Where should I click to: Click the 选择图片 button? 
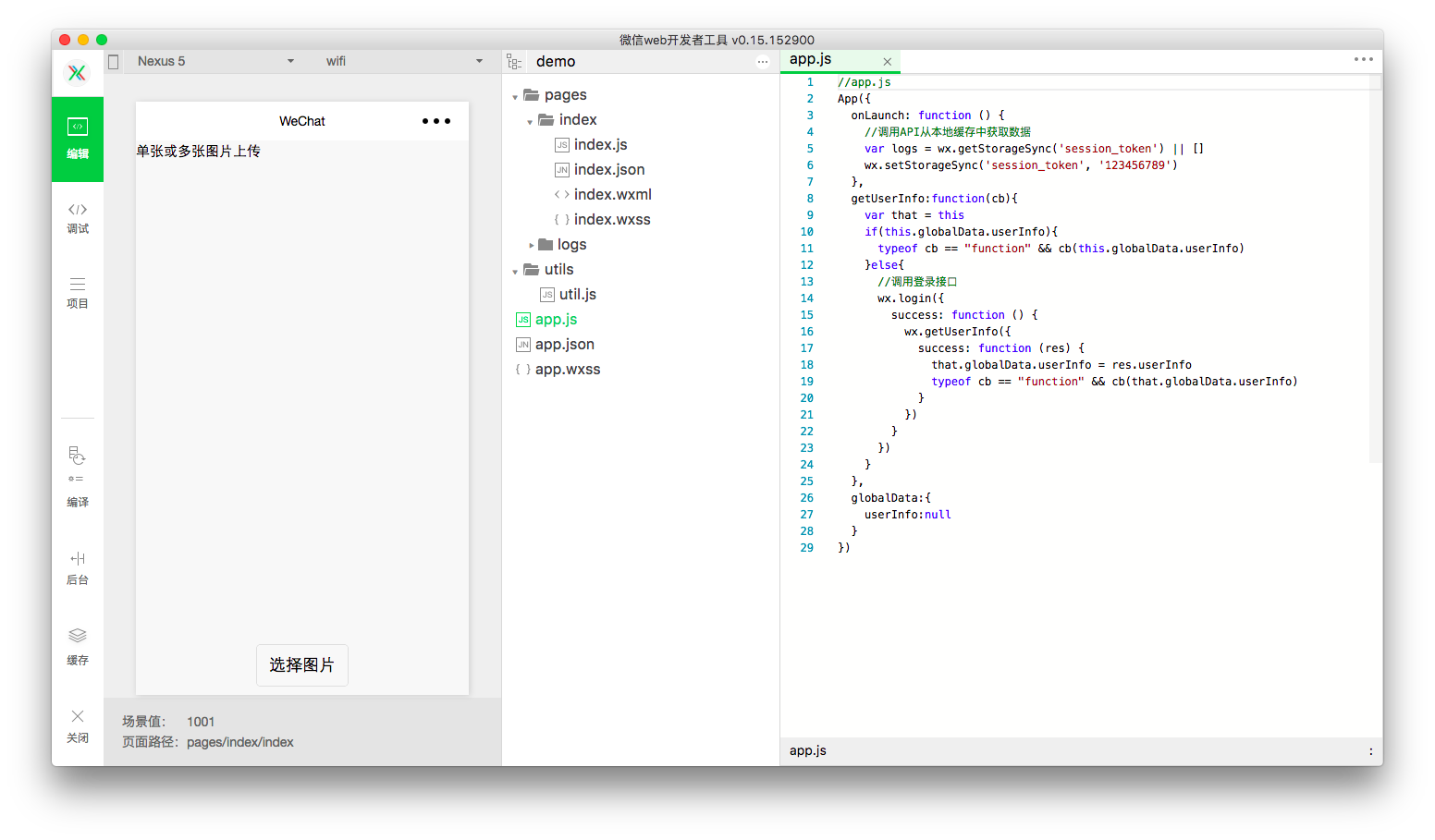point(302,665)
